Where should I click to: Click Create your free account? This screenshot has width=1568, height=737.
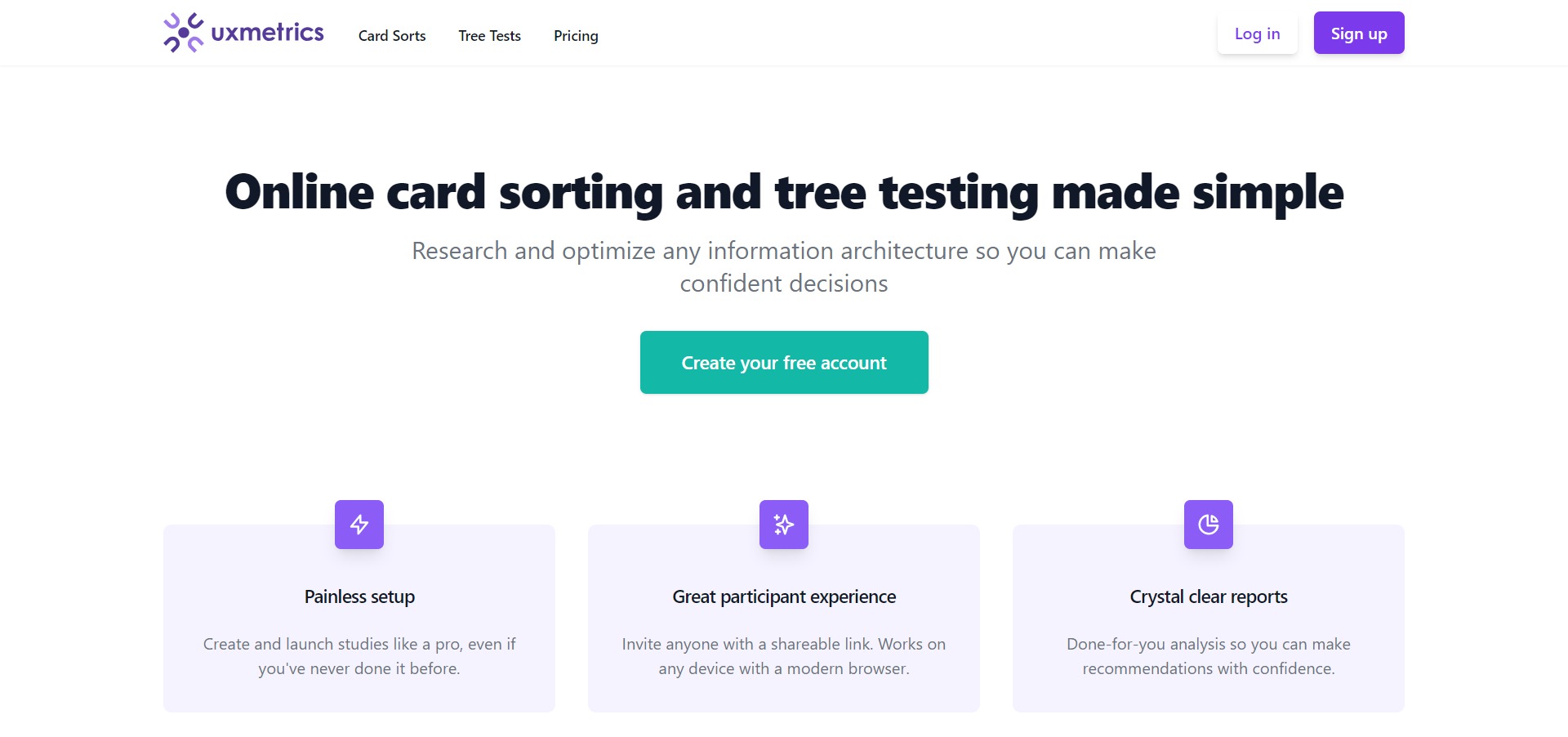[x=784, y=363]
